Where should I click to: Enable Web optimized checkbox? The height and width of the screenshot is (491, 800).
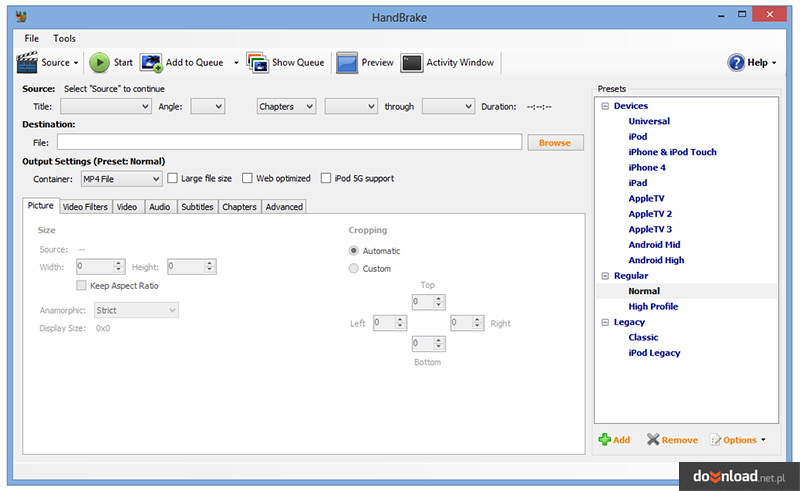click(247, 178)
